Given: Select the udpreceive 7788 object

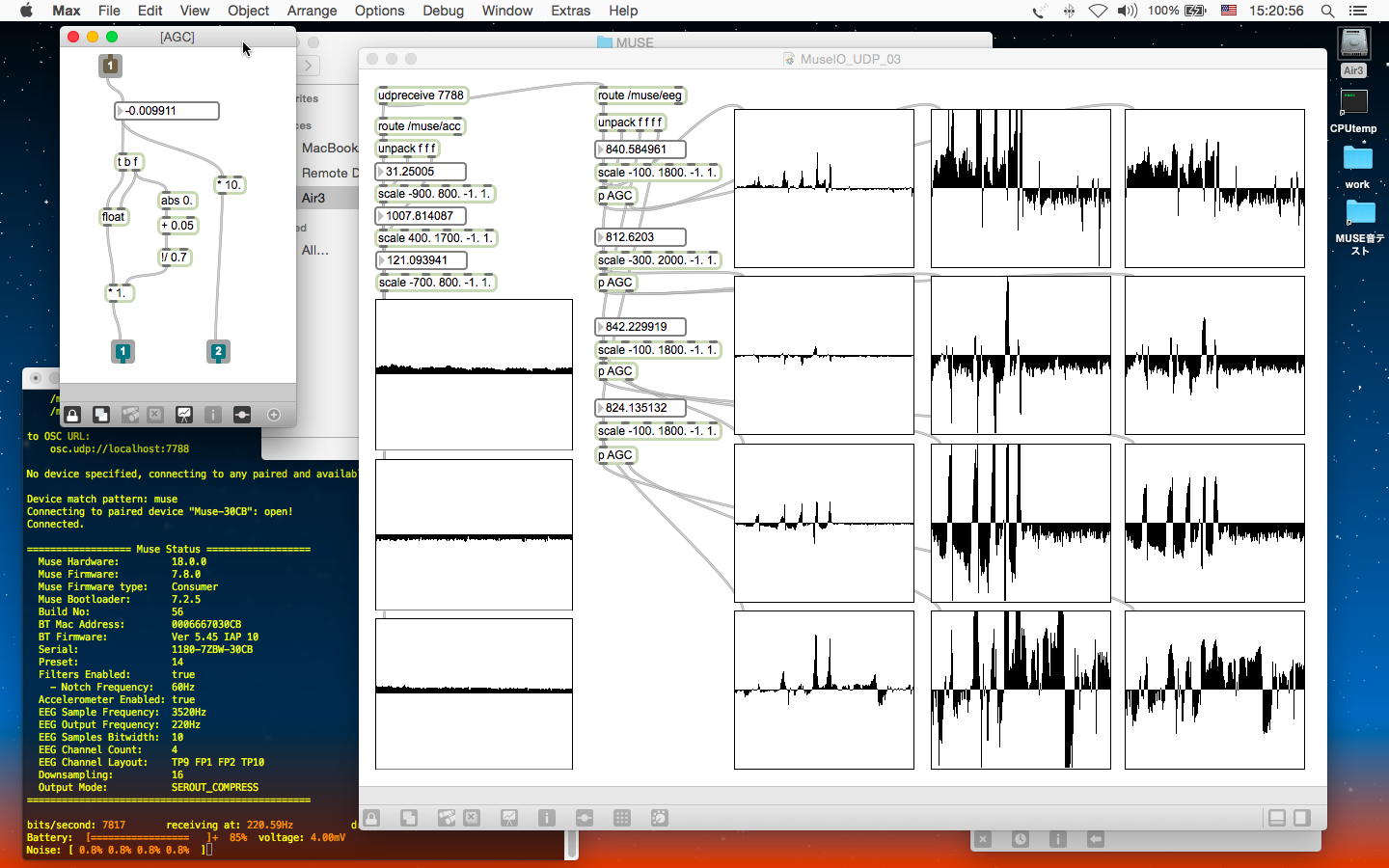Looking at the screenshot, I should (421, 95).
